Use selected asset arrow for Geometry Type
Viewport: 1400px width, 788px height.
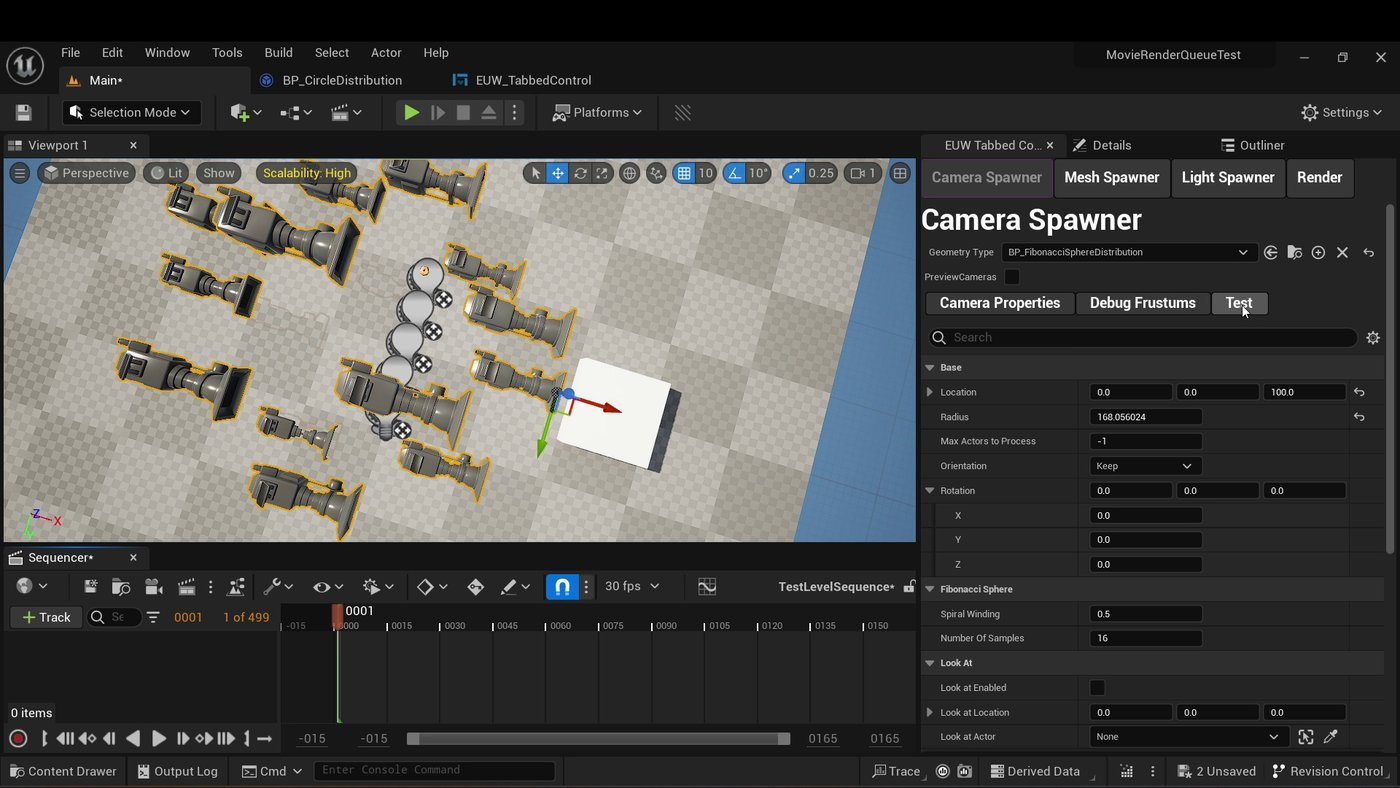point(1270,252)
